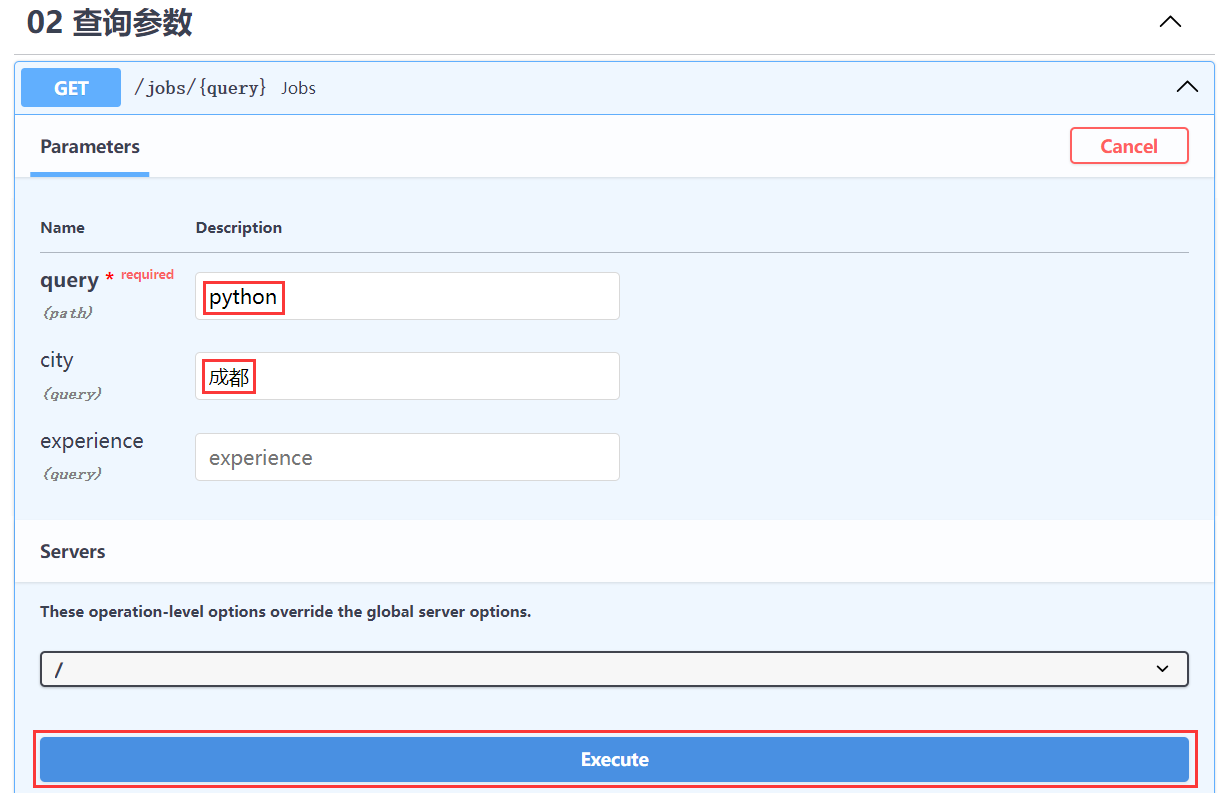This screenshot has height=793, width=1227.
Task: Click the empty experience input field
Action: (x=407, y=457)
